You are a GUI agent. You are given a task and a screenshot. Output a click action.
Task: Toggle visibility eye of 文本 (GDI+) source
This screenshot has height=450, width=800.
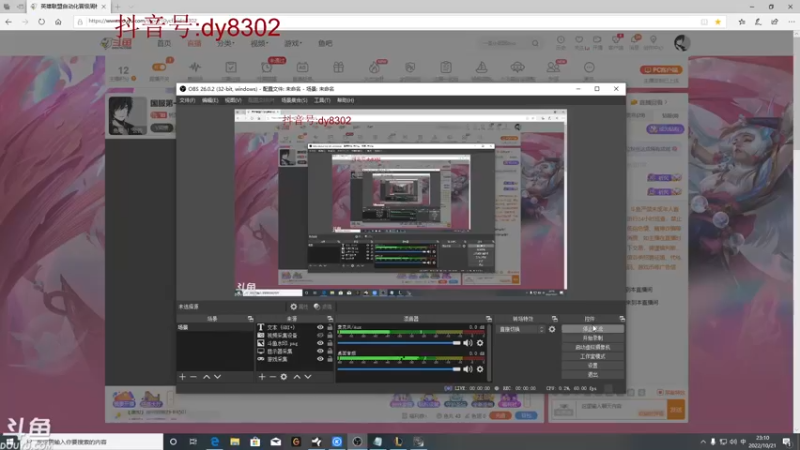point(320,328)
